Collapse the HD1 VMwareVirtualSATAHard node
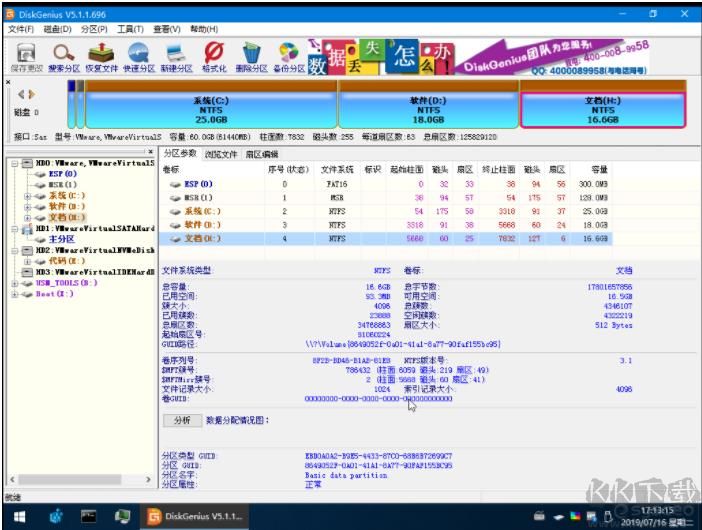This screenshot has width=702, height=530. pos(15,229)
